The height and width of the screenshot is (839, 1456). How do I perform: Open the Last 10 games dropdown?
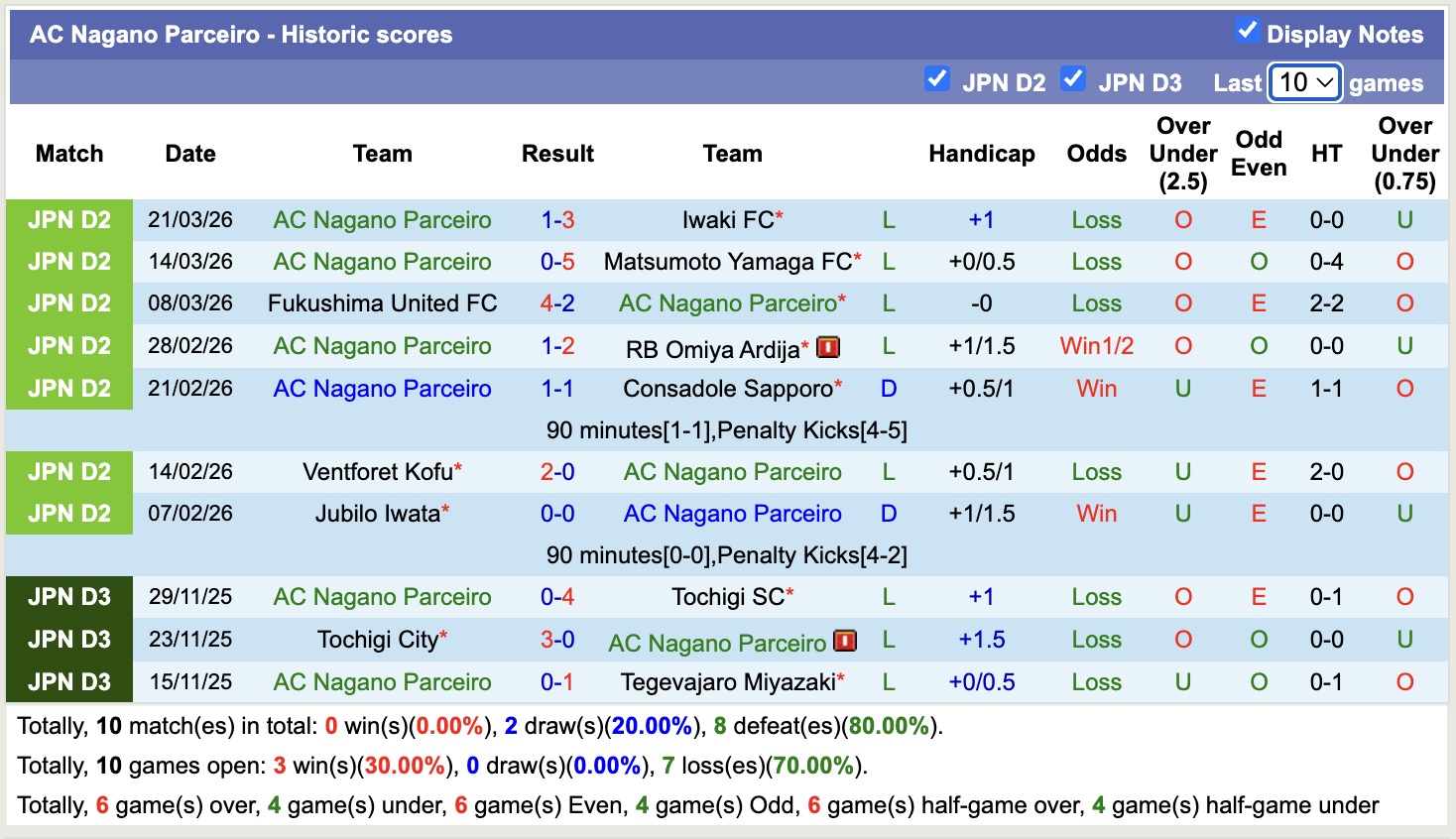pyautogui.click(x=1305, y=82)
